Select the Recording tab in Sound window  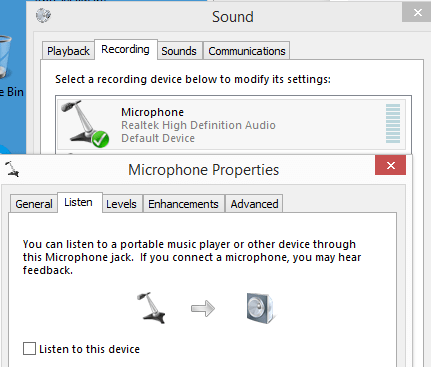[x=125, y=49]
